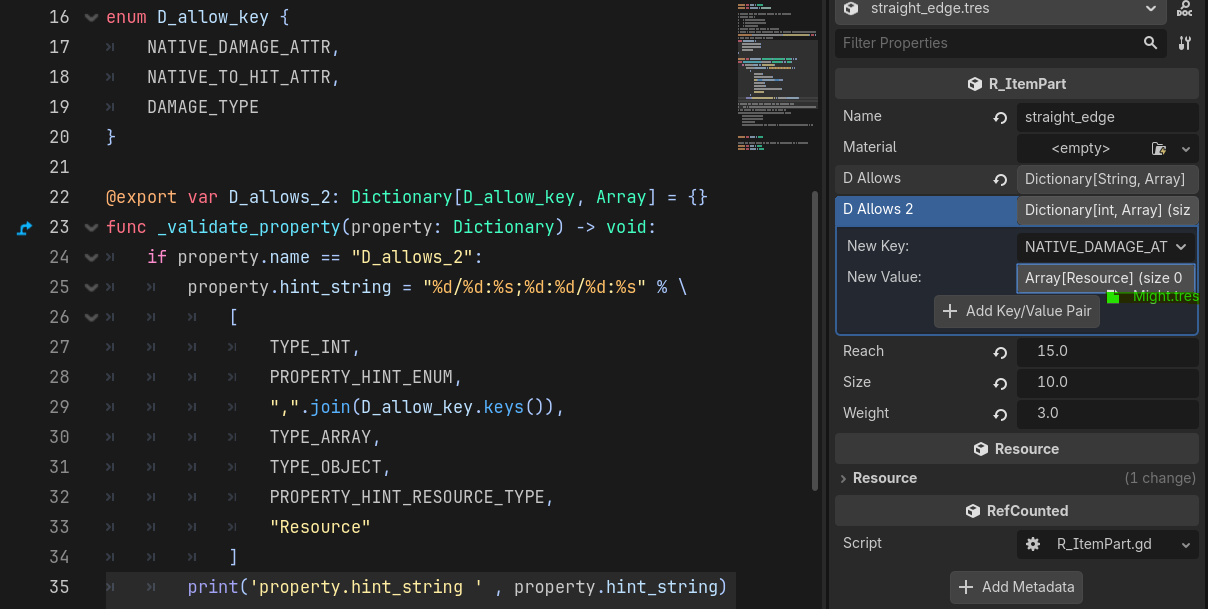The height and width of the screenshot is (609, 1208).
Task: Revert the Weight property value
Action: click(1000, 414)
